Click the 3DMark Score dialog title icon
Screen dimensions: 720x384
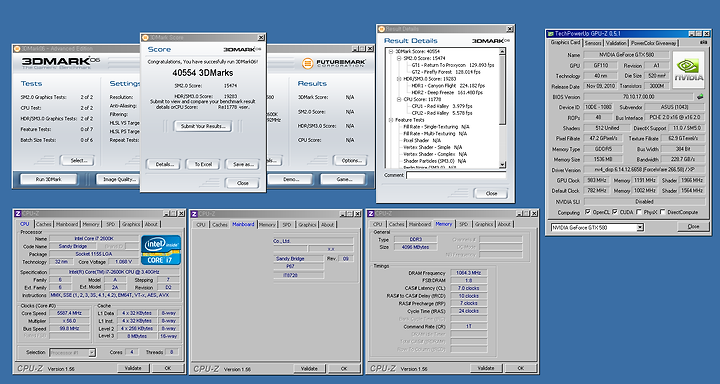click(x=145, y=37)
